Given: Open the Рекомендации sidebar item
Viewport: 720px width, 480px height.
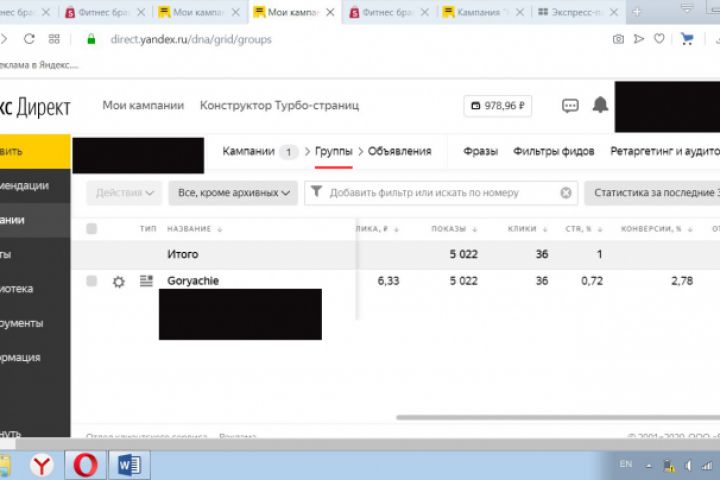Looking at the screenshot, I should (35, 186).
